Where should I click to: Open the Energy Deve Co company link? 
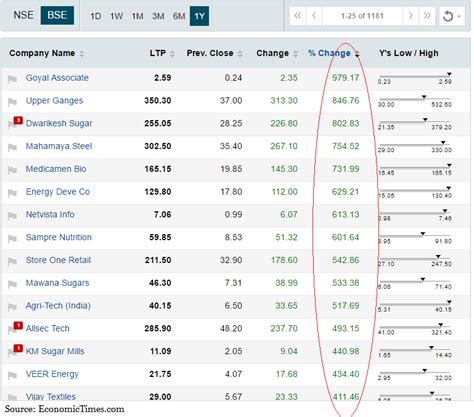58,192
